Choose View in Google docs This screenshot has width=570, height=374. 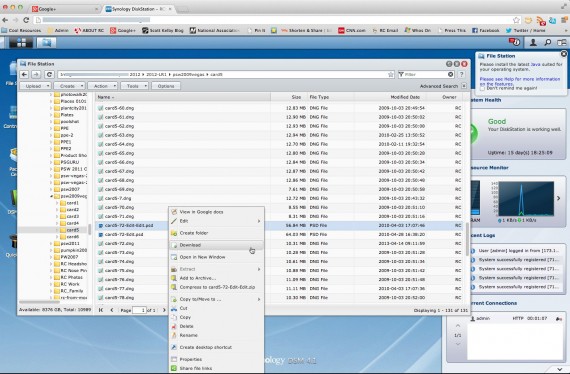pos(217,212)
